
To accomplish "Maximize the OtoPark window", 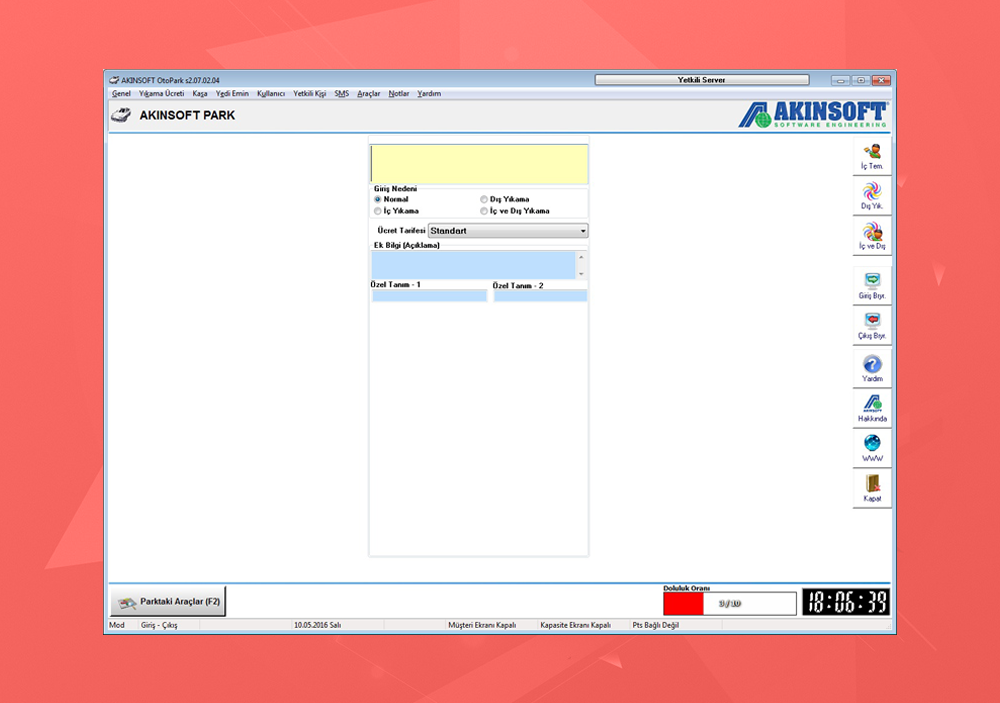I will point(861,80).
